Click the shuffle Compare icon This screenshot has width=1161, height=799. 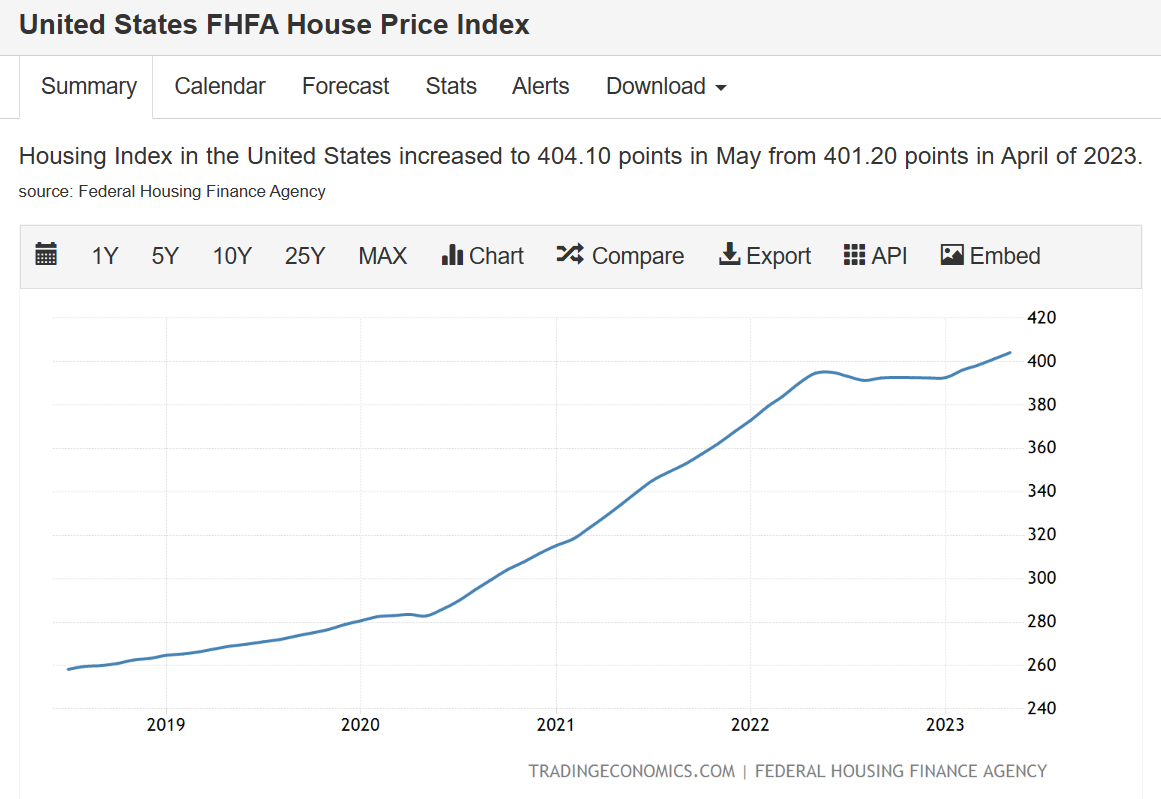point(569,255)
